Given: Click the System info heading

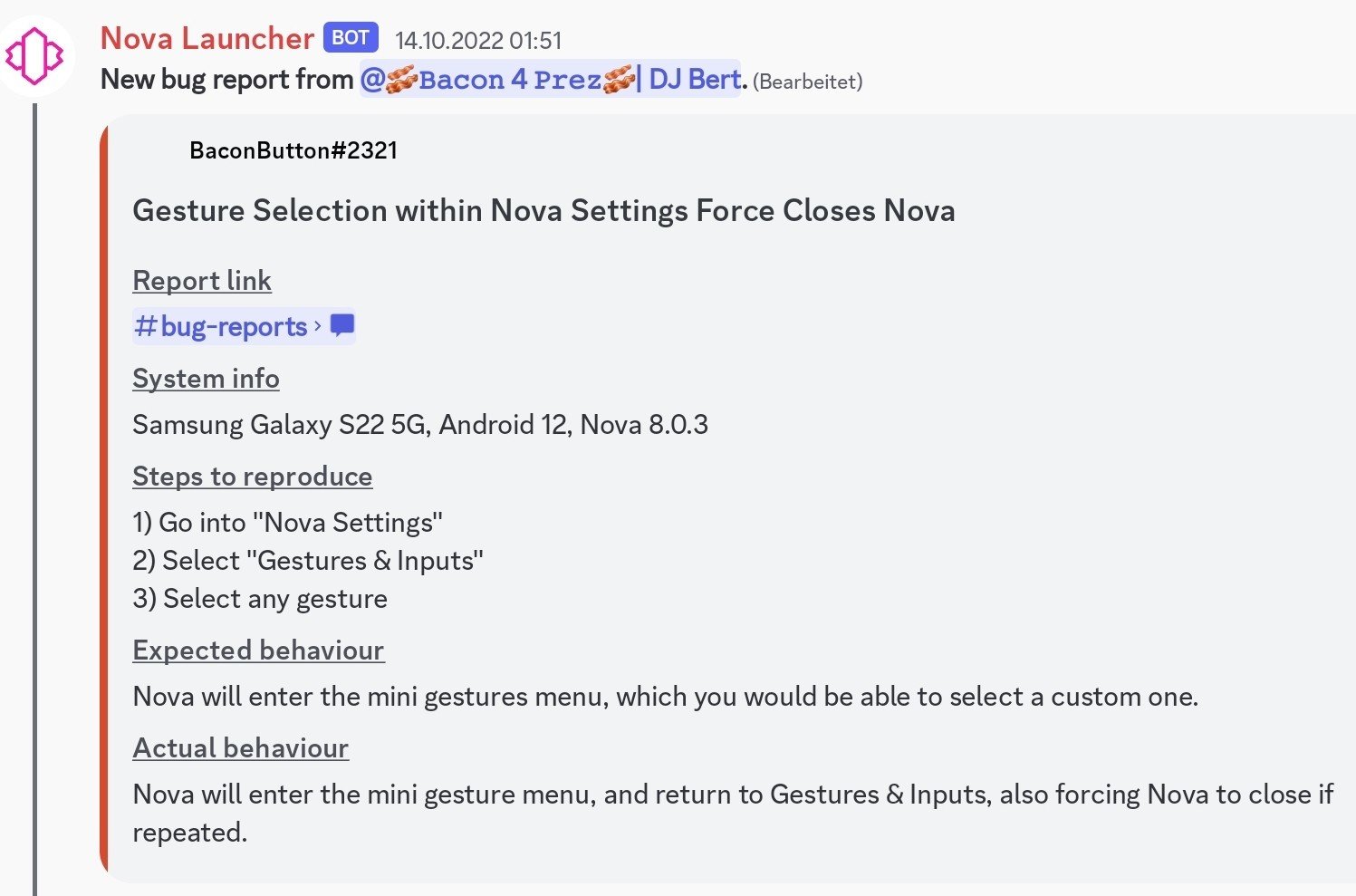Looking at the screenshot, I should pos(206,379).
